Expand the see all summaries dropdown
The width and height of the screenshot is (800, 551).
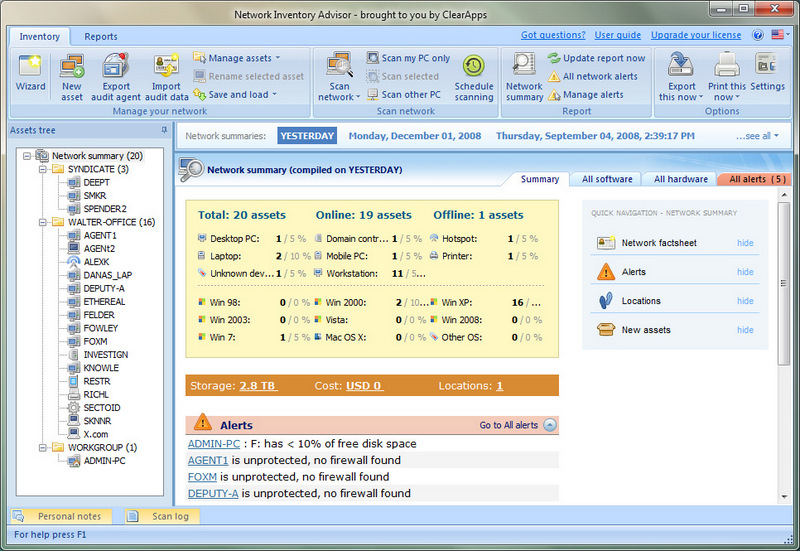click(x=757, y=136)
